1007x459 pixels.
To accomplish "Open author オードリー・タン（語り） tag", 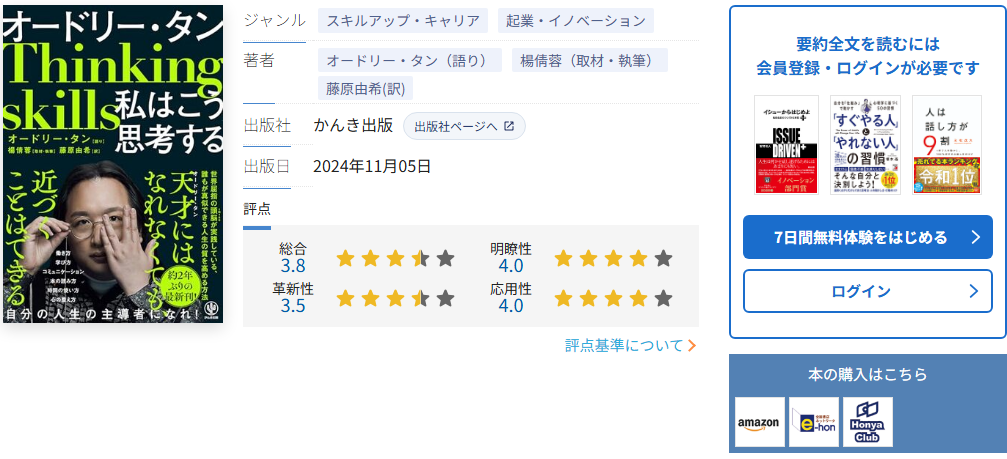I will pyautogui.click(x=410, y=60).
